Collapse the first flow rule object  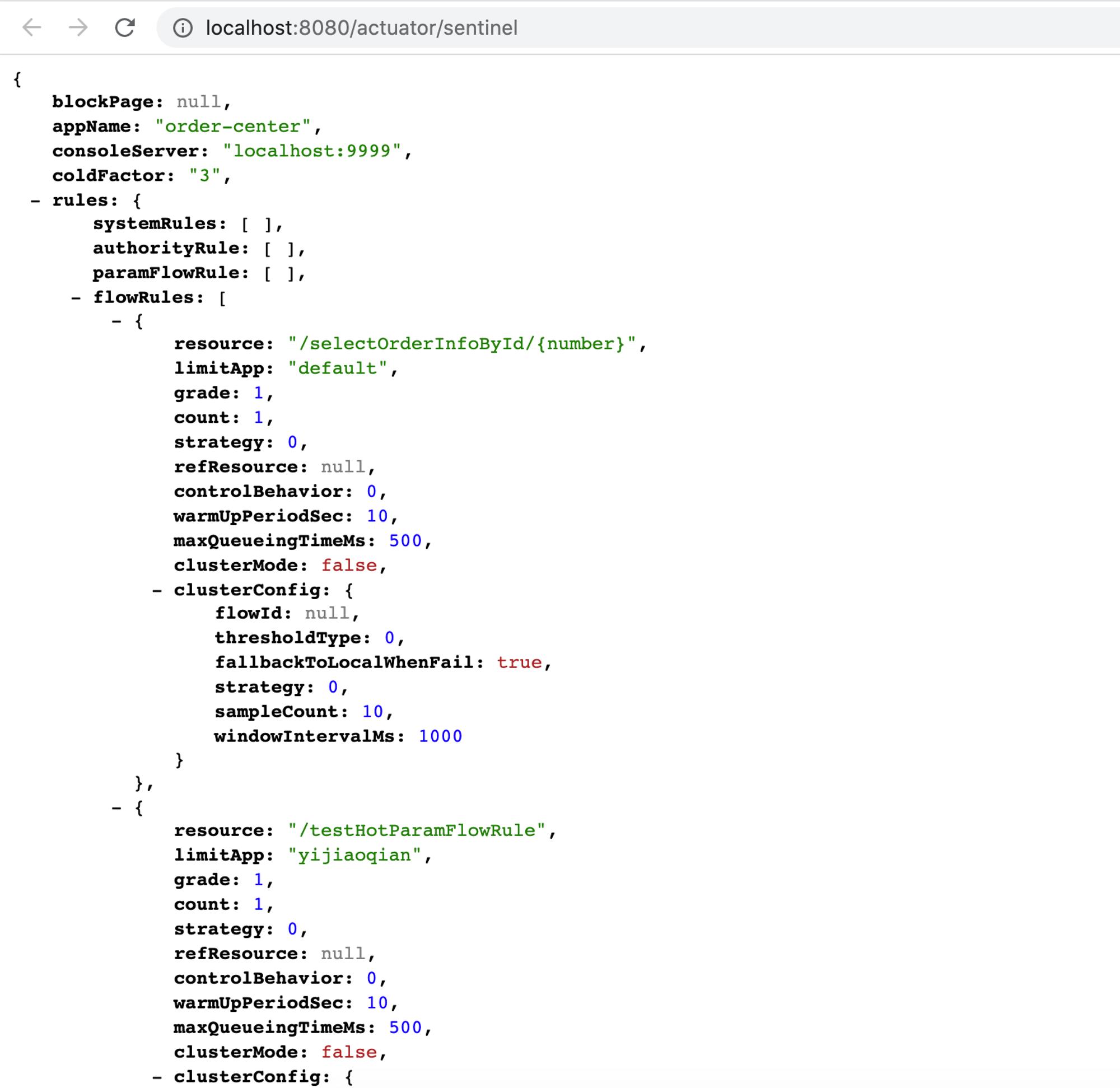[x=116, y=321]
